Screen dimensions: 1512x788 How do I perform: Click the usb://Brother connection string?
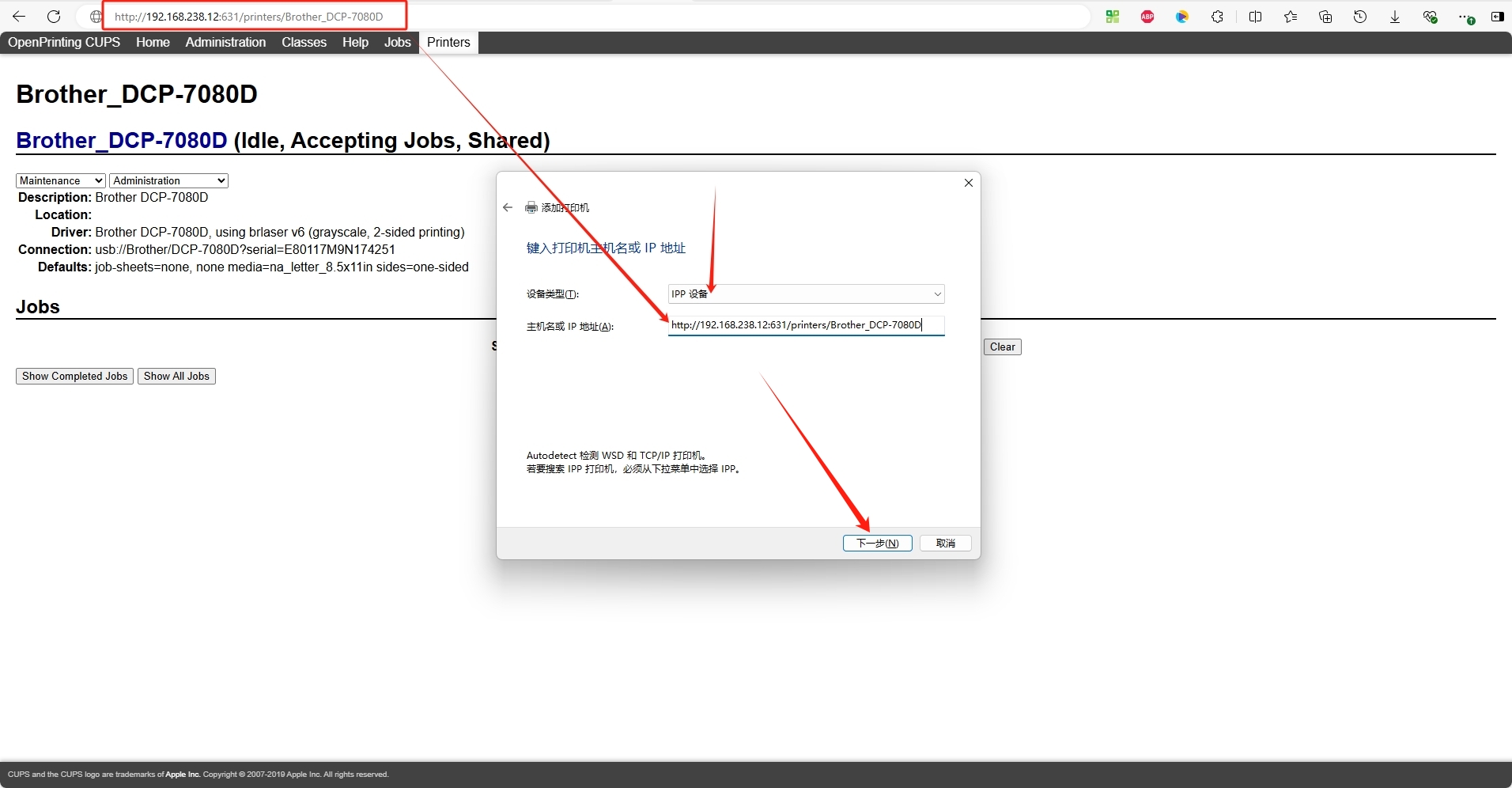click(245, 249)
